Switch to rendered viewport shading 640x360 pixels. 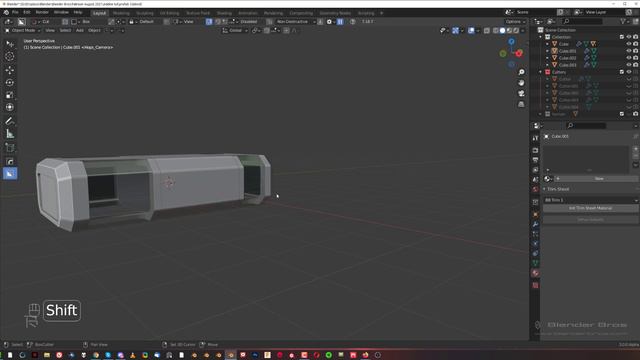[x=516, y=31]
